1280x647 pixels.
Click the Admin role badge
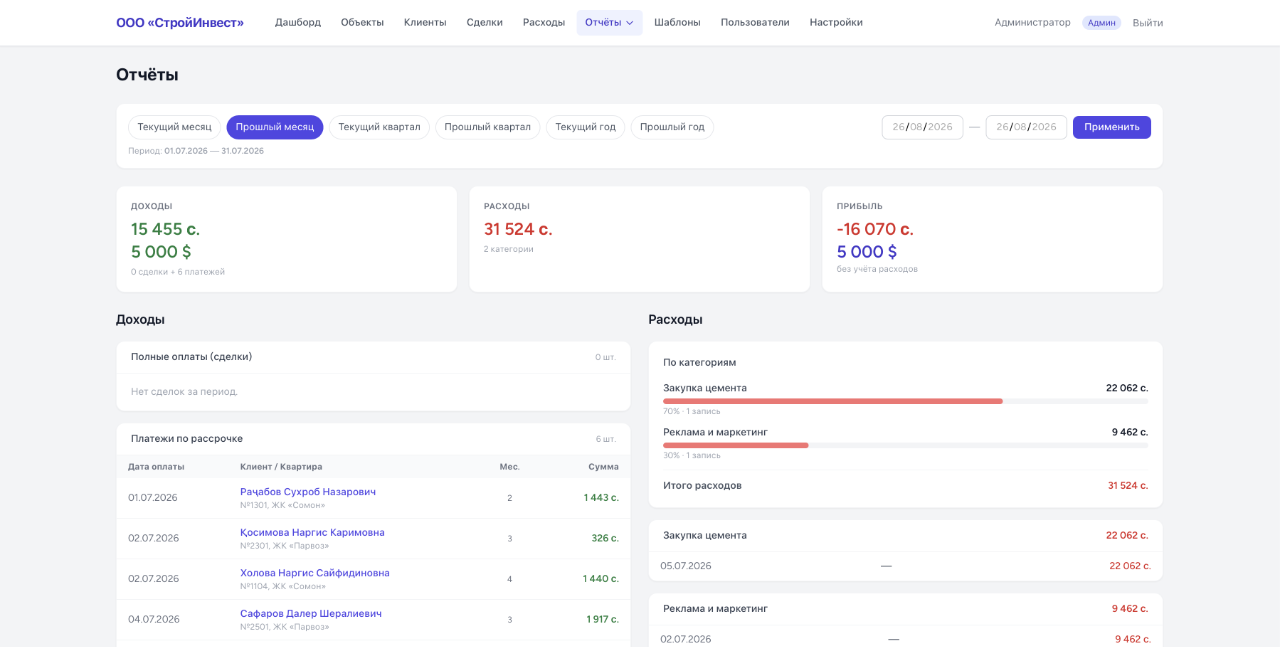[x=1101, y=22]
